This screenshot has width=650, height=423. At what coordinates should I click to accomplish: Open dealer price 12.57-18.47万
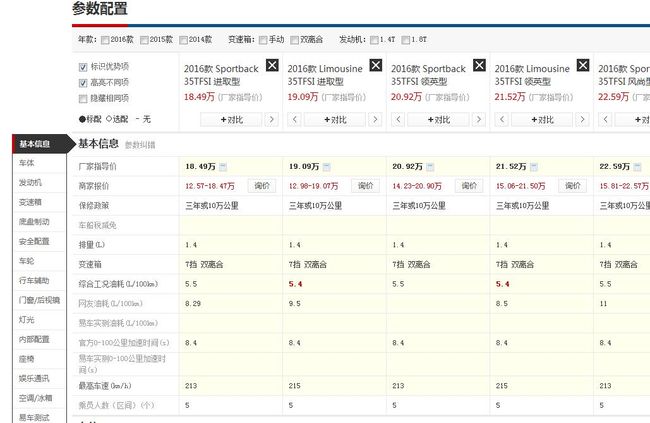[210, 186]
